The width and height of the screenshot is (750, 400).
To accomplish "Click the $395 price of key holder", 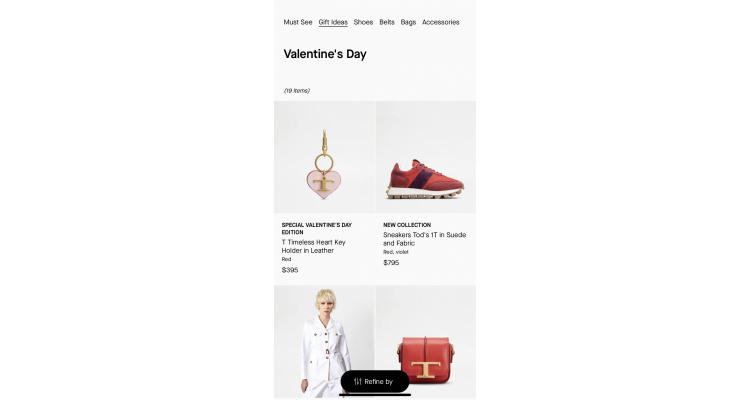I will (x=290, y=270).
